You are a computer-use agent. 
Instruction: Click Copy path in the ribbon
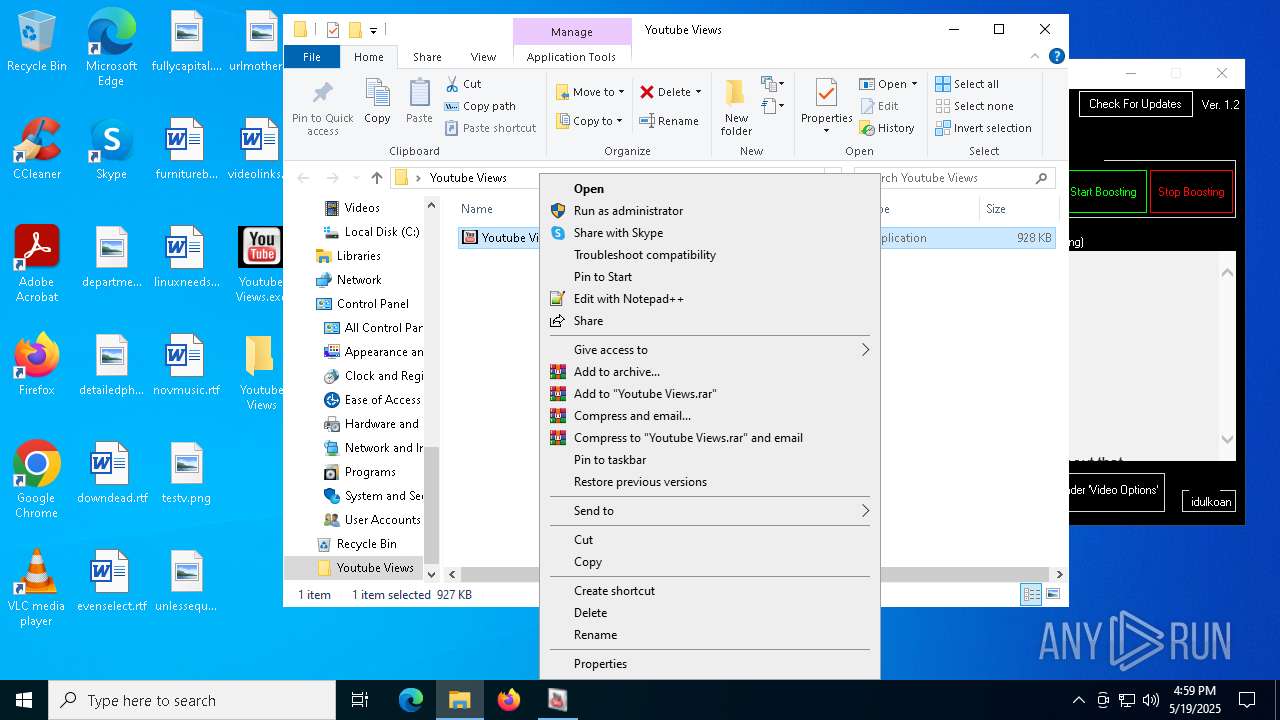[479, 106]
